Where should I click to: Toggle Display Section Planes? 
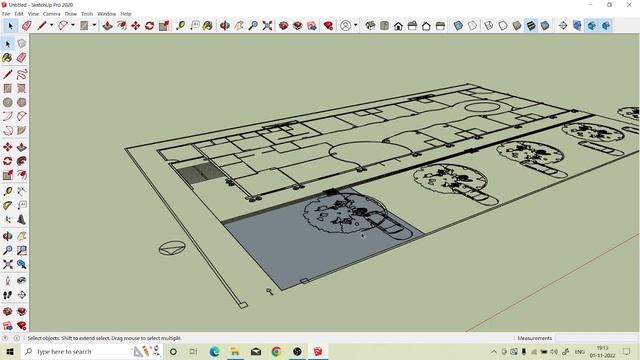tap(577, 26)
